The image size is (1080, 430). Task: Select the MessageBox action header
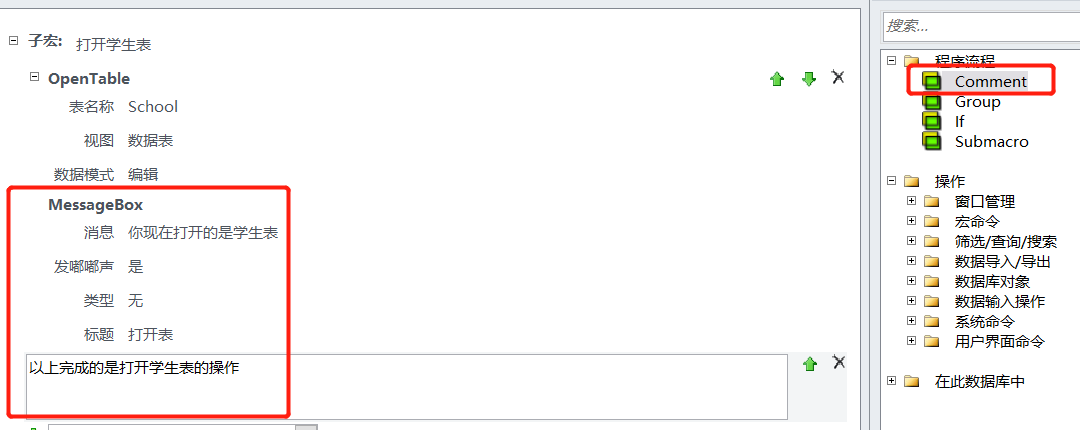pos(95,205)
